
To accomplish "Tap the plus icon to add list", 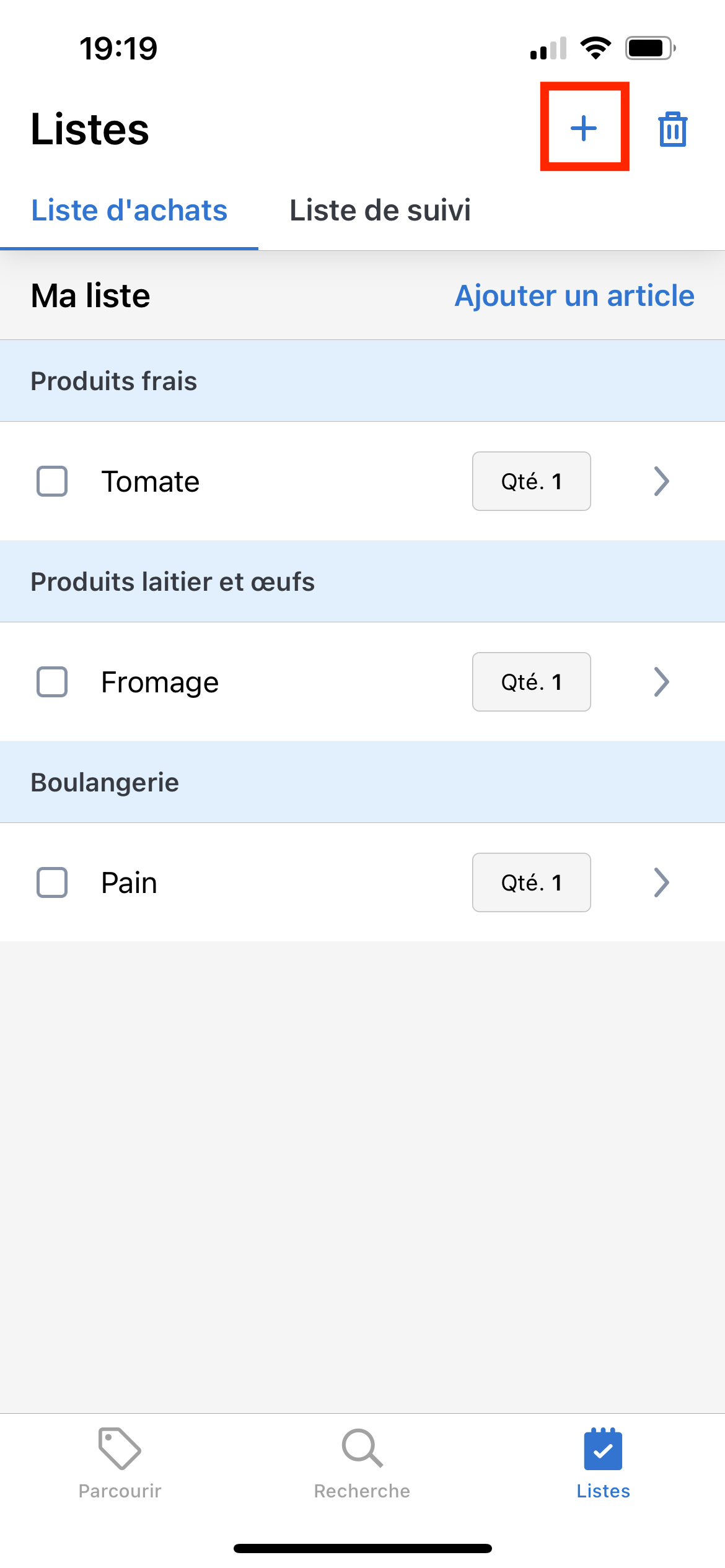I will pos(584,128).
